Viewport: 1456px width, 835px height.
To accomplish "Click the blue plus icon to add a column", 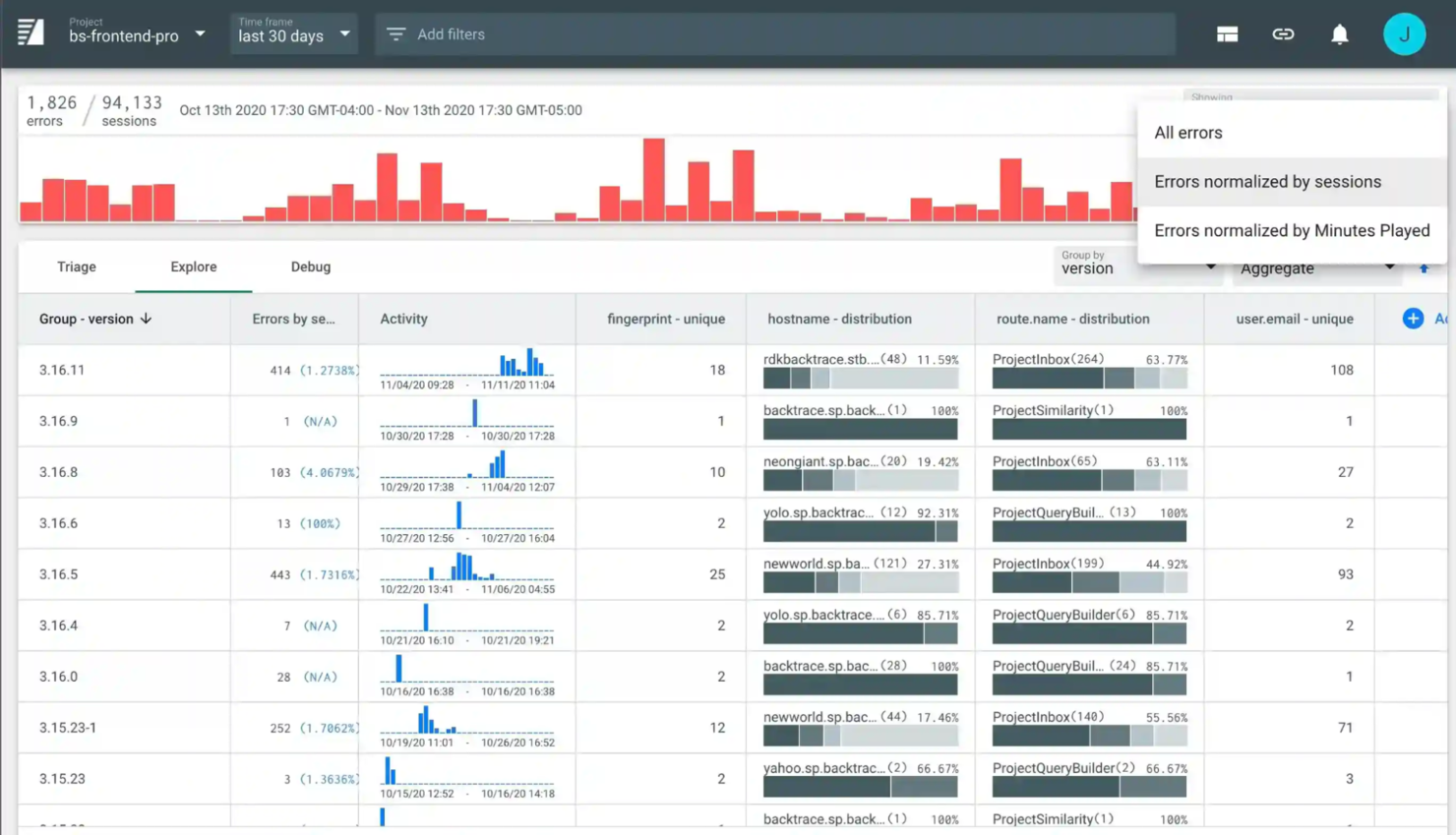I will 1412,318.
